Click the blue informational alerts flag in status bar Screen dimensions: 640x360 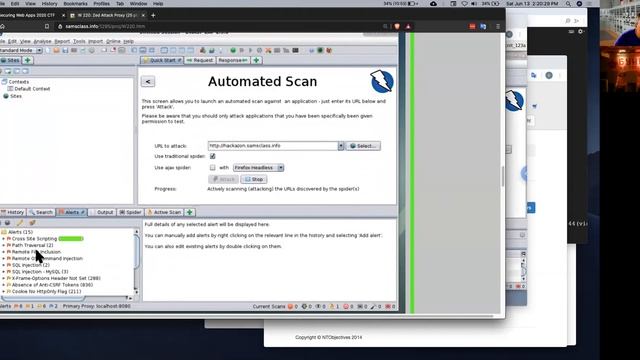coord(51,306)
